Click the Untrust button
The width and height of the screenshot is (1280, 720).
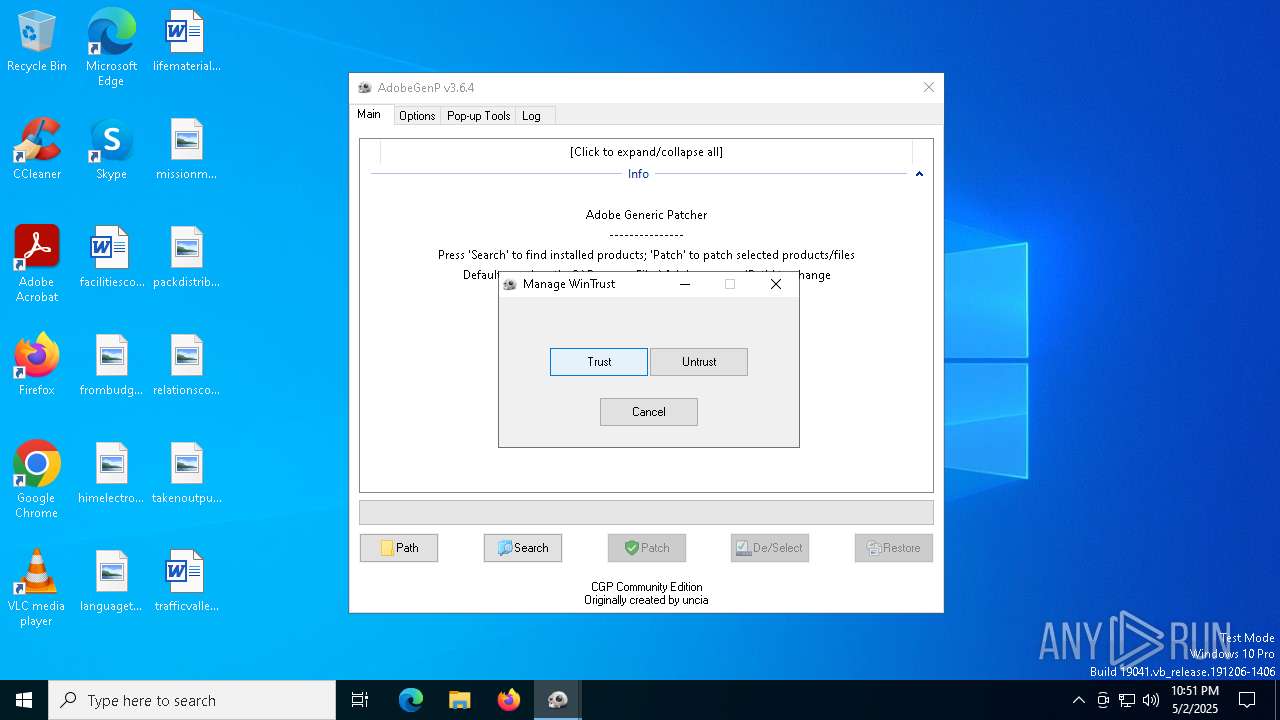click(699, 362)
